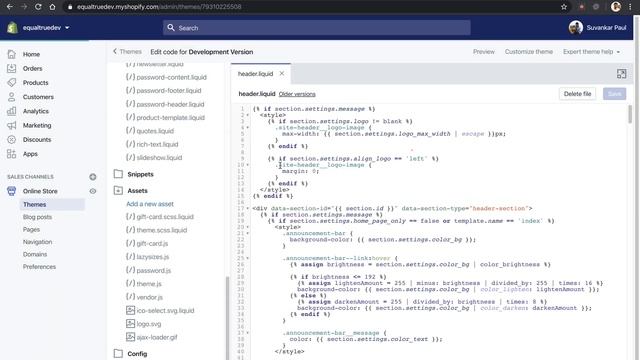Open the Suvankar Paul account menu

tap(597, 28)
